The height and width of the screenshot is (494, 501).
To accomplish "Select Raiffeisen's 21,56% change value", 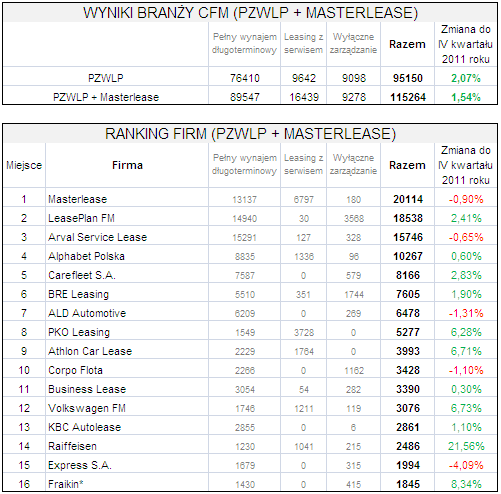I will (466, 446).
